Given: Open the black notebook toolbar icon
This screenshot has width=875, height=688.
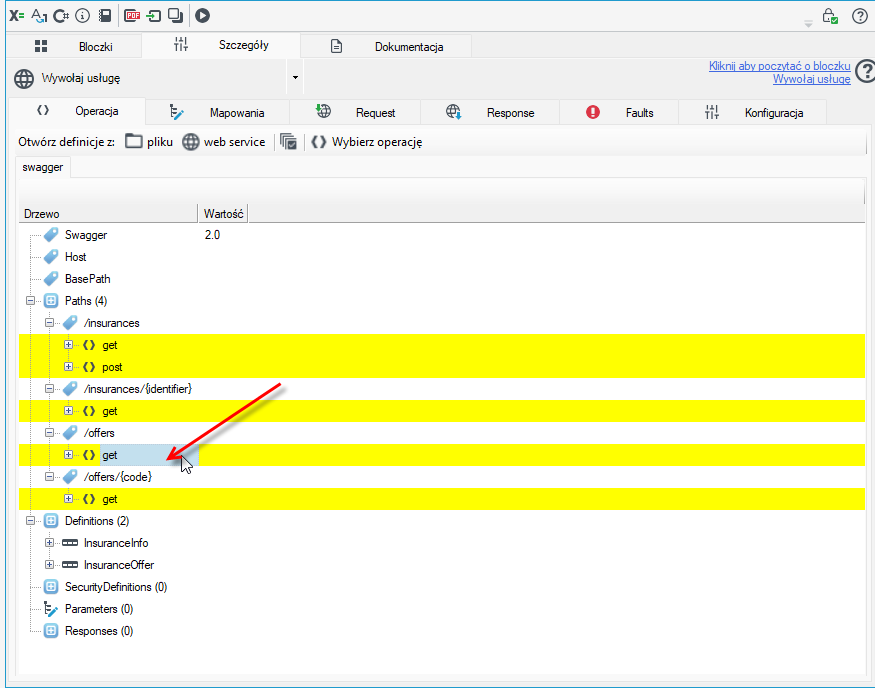Looking at the screenshot, I should [105, 16].
